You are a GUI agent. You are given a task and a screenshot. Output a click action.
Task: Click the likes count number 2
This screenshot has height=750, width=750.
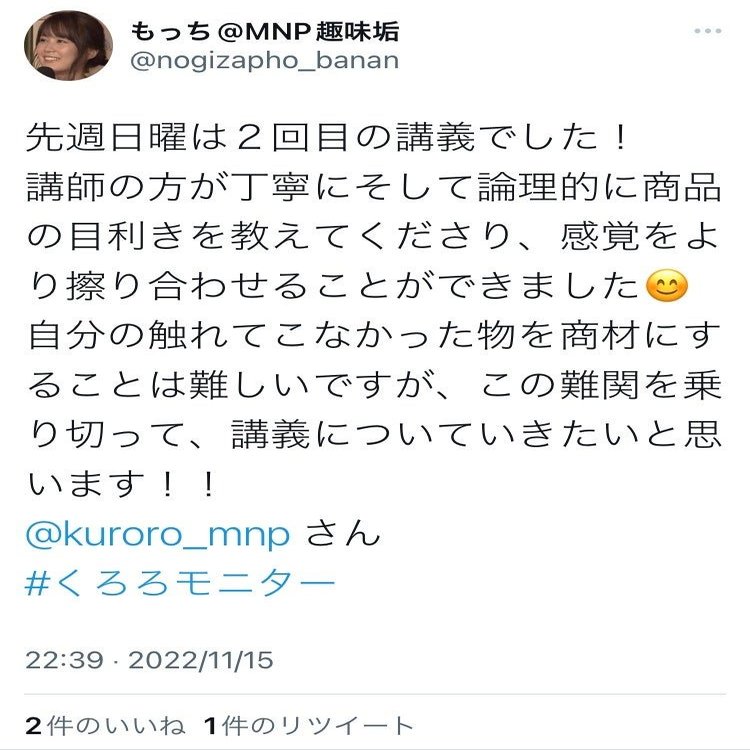[x=33, y=726]
